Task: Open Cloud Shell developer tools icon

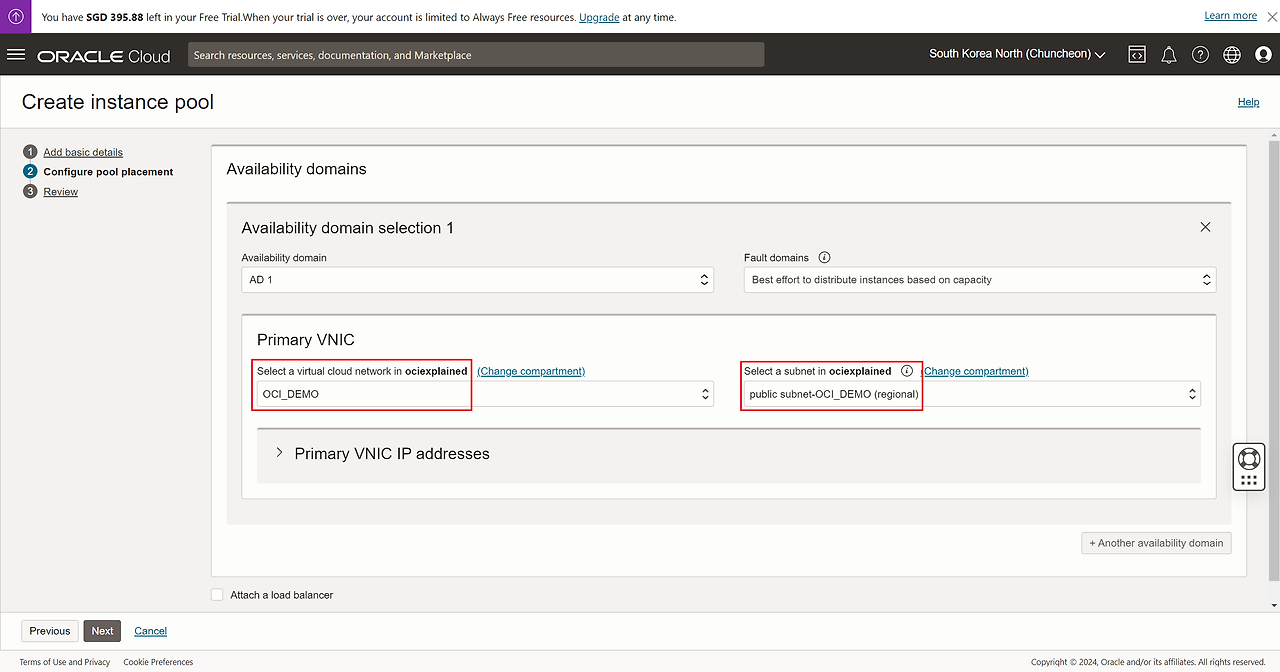Action: [x=1137, y=55]
